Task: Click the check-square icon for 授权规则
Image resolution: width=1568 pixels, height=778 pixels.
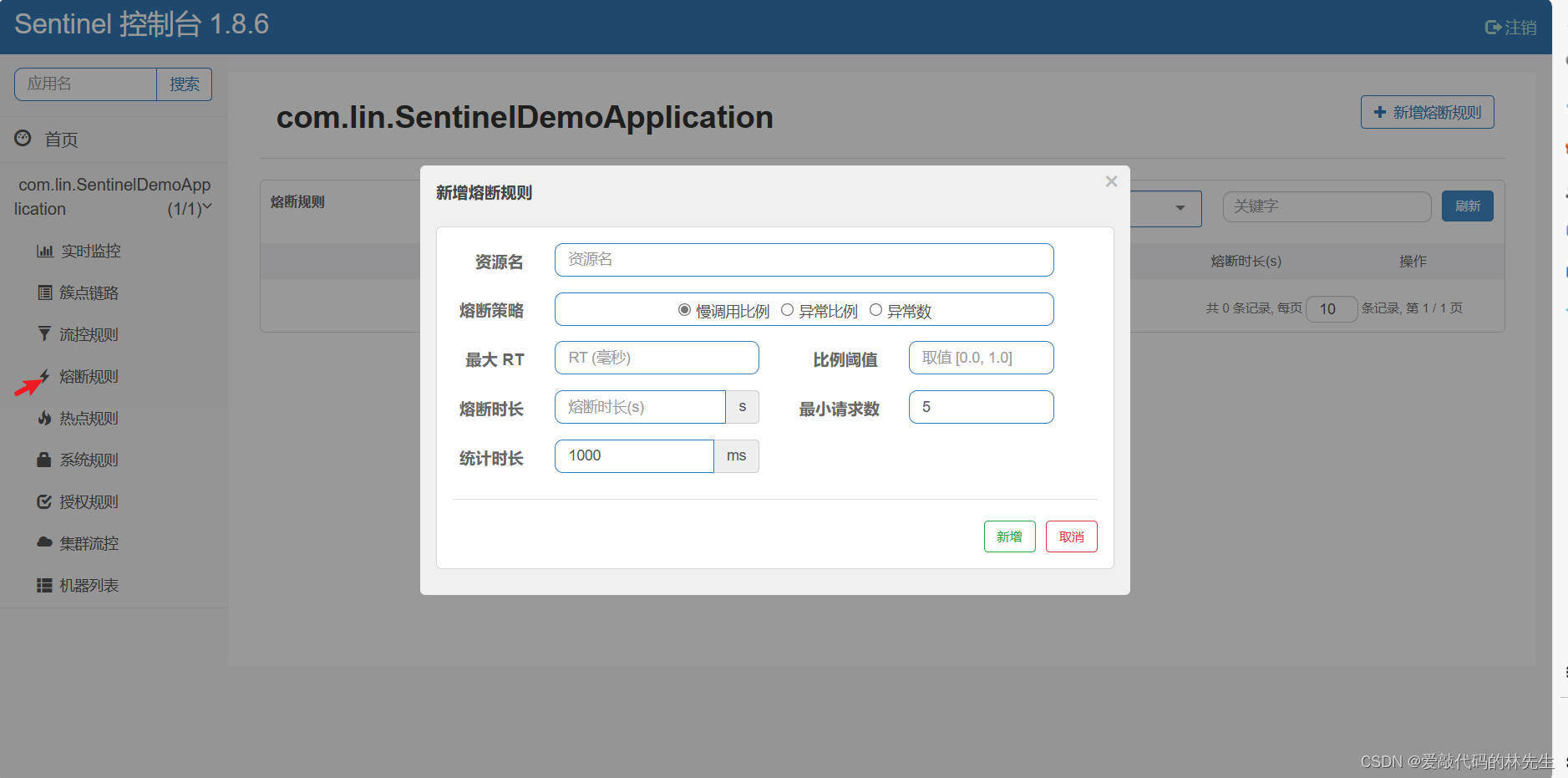Action: pos(44,501)
